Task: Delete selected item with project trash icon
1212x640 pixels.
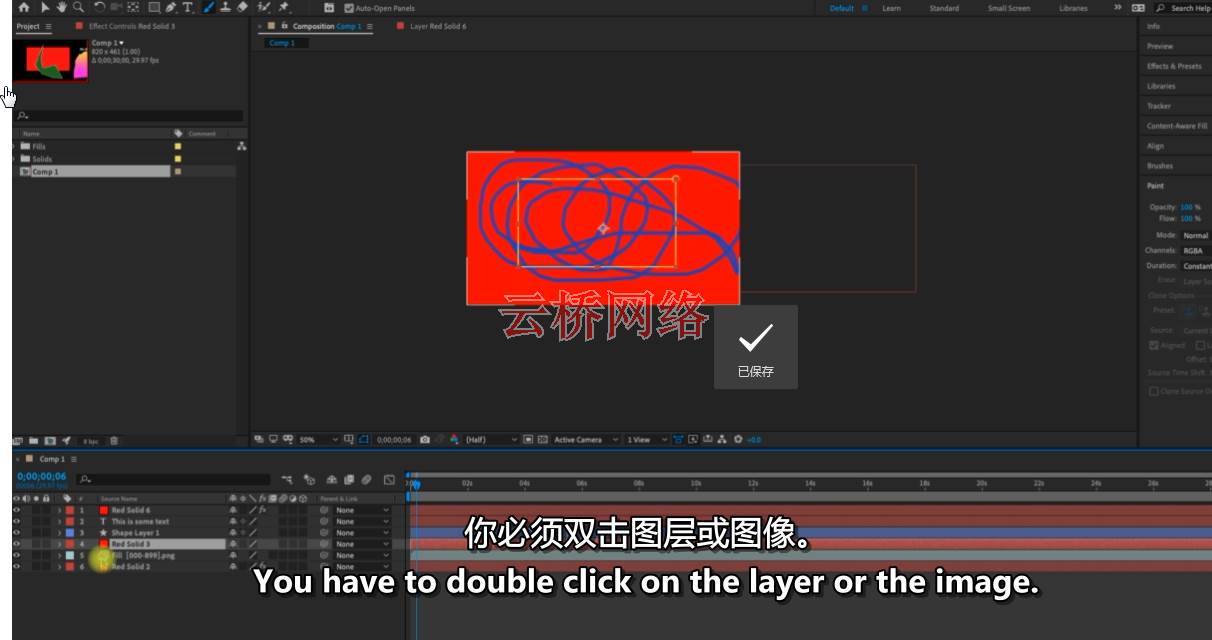Action: click(114, 440)
